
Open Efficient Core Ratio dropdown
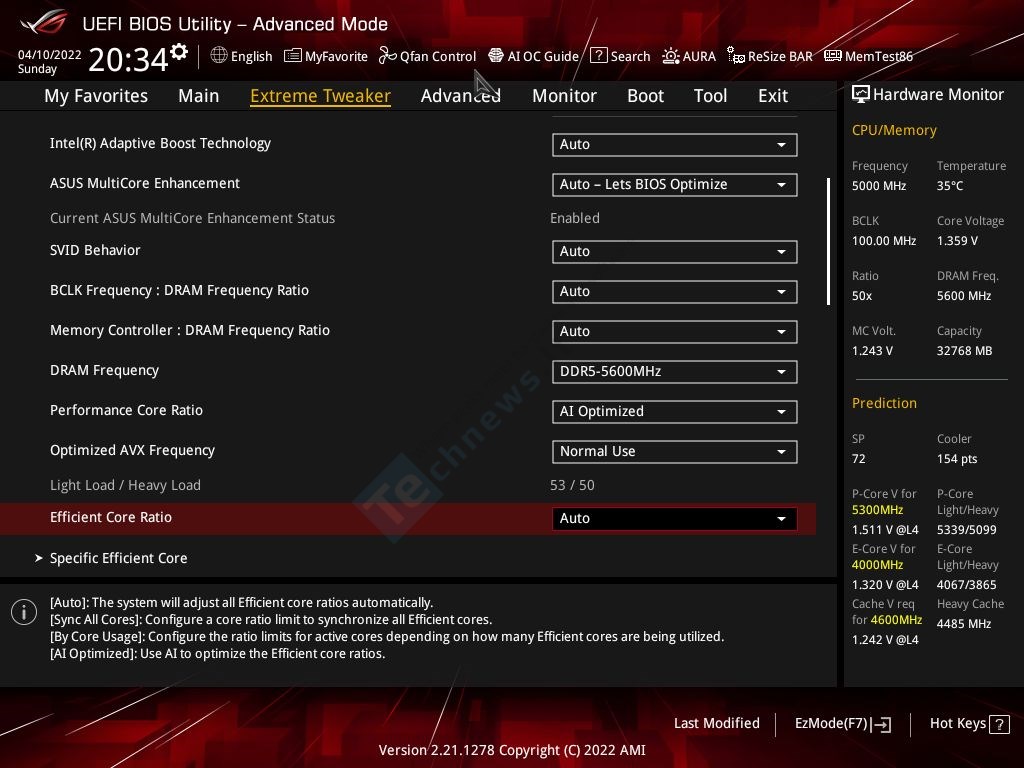675,519
